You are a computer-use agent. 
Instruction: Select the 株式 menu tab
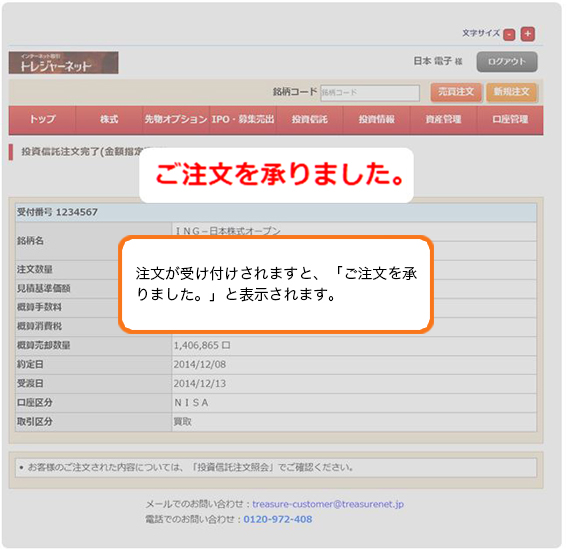[109, 120]
